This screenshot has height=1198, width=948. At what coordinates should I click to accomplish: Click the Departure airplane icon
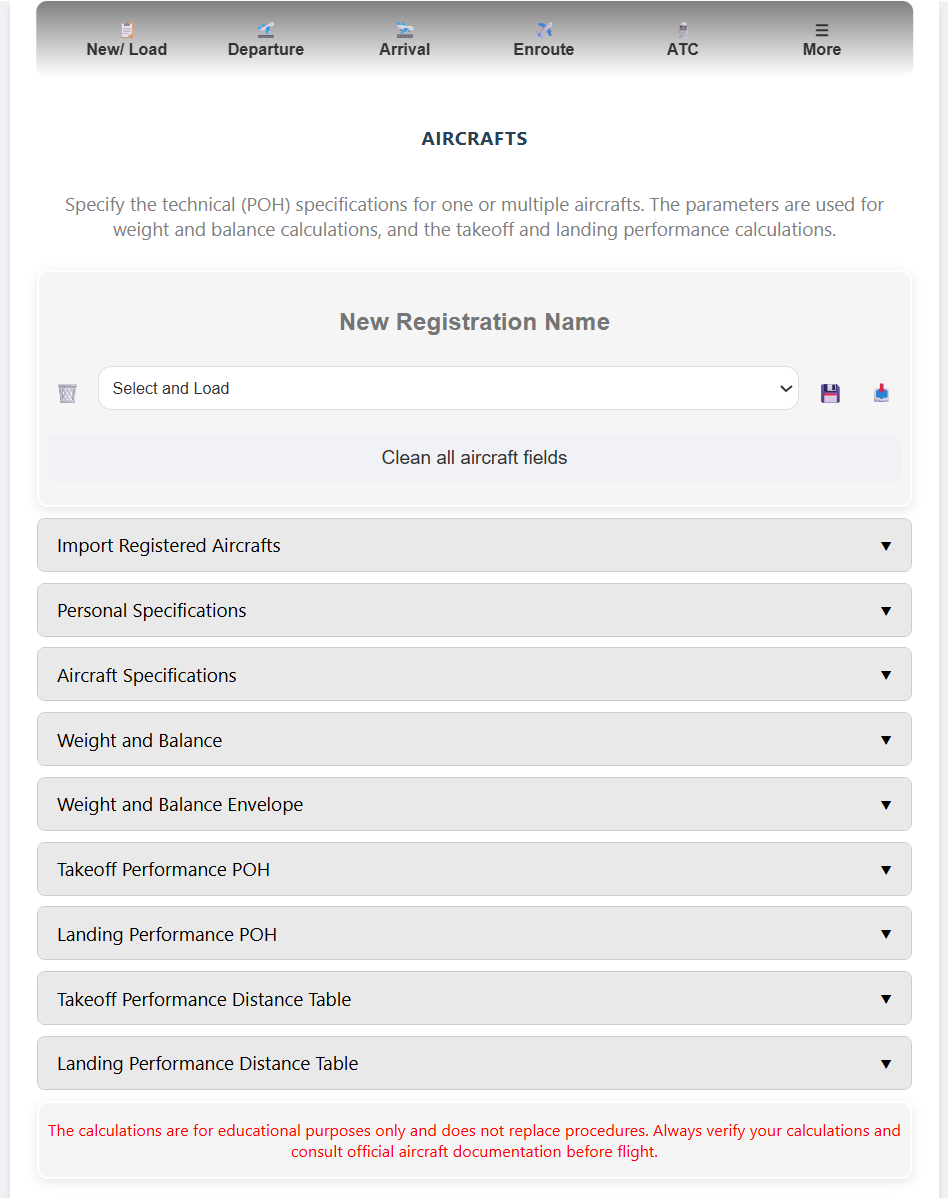click(x=266, y=30)
